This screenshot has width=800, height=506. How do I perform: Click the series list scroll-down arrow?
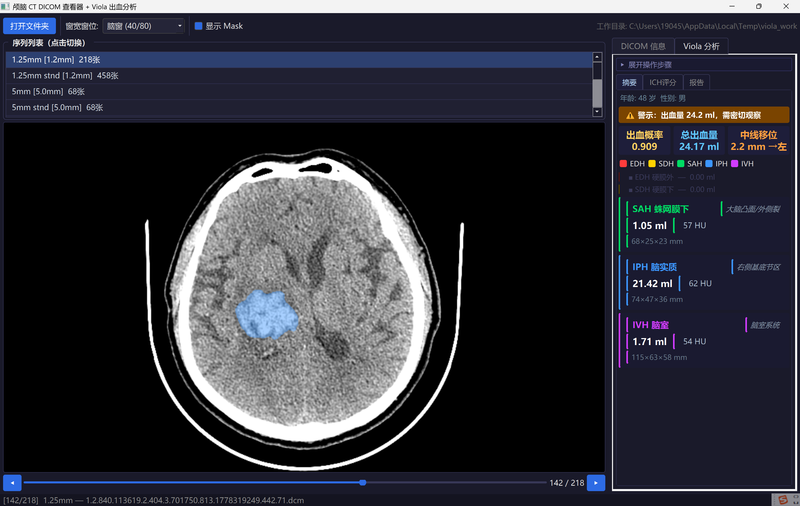pos(597,112)
